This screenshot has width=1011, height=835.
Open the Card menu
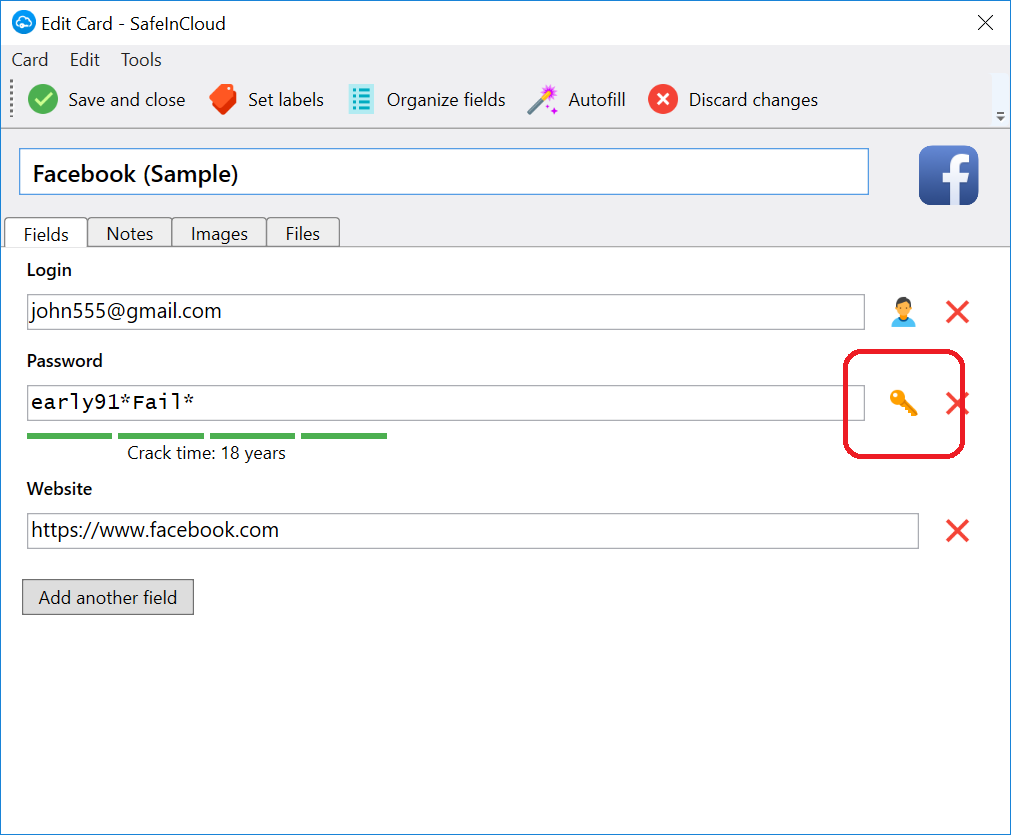coord(30,60)
